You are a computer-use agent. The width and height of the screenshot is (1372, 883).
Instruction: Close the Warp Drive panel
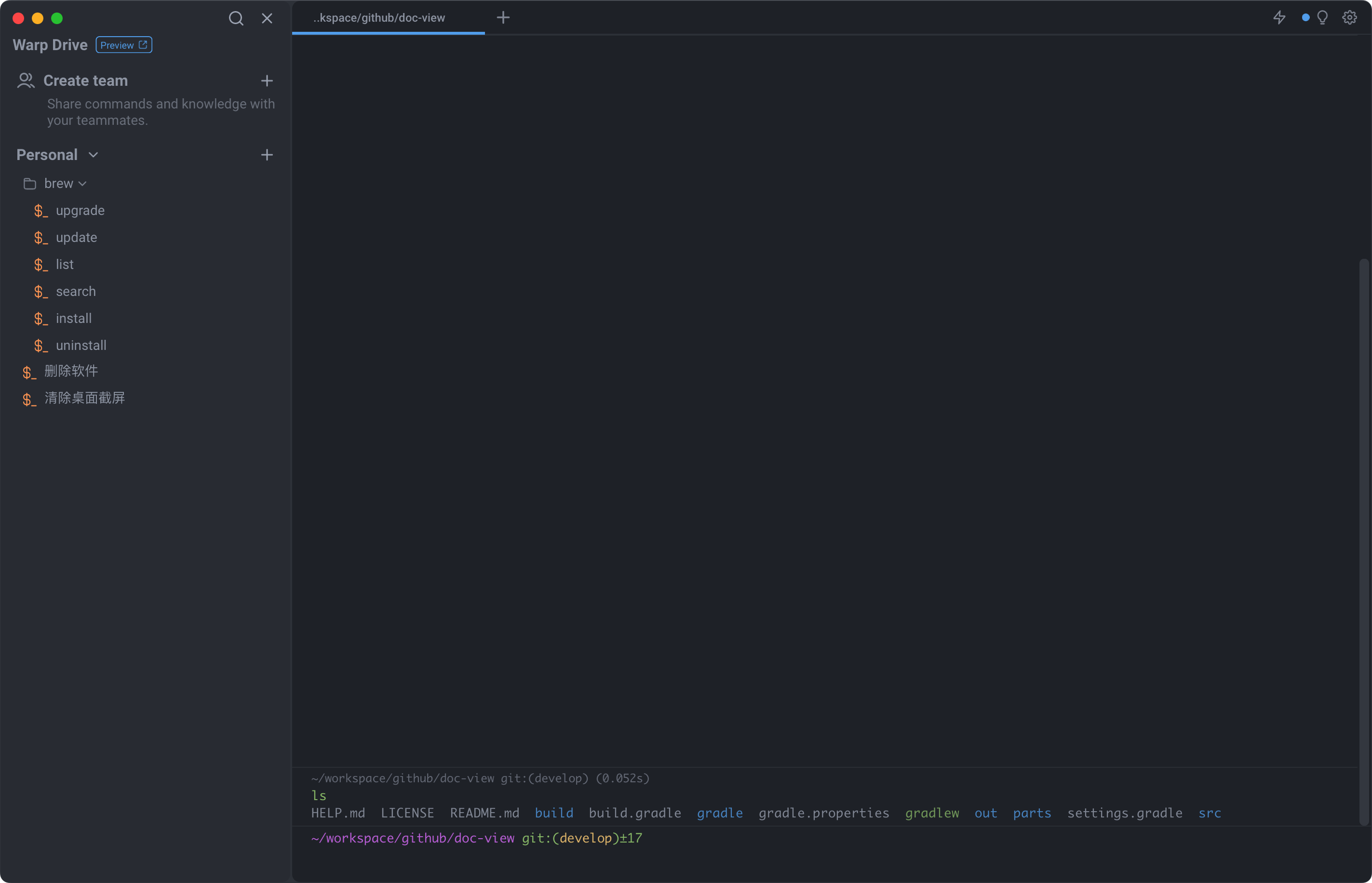tap(267, 18)
